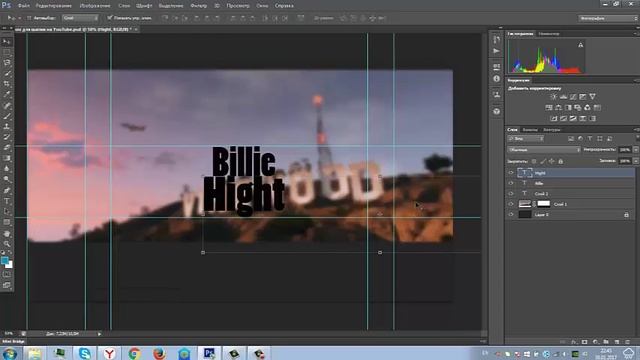640x360 pixels.
Task: Open the status bar info arrow
Action: [99, 334]
